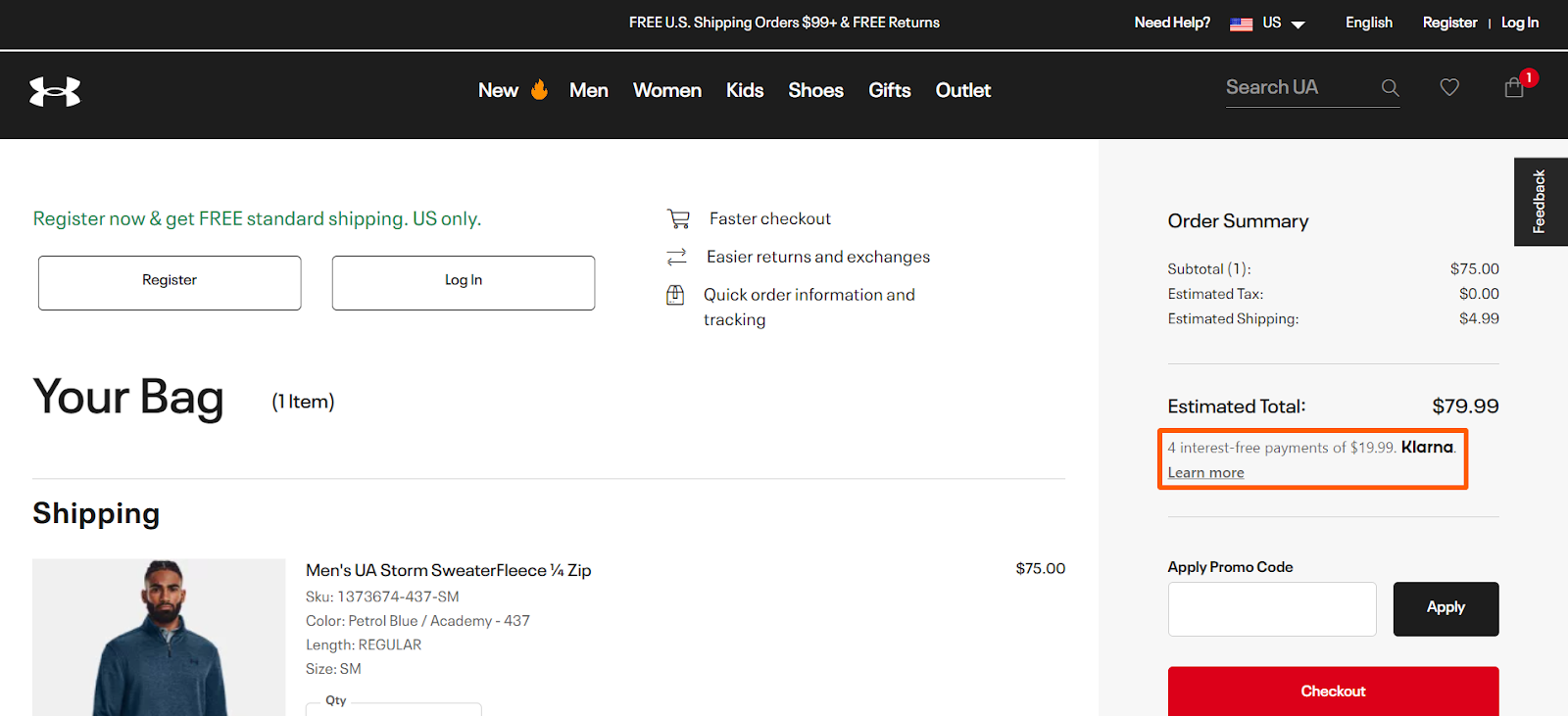
Task: Expand the US country dropdown arrow
Action: (x=1298, y=24)
